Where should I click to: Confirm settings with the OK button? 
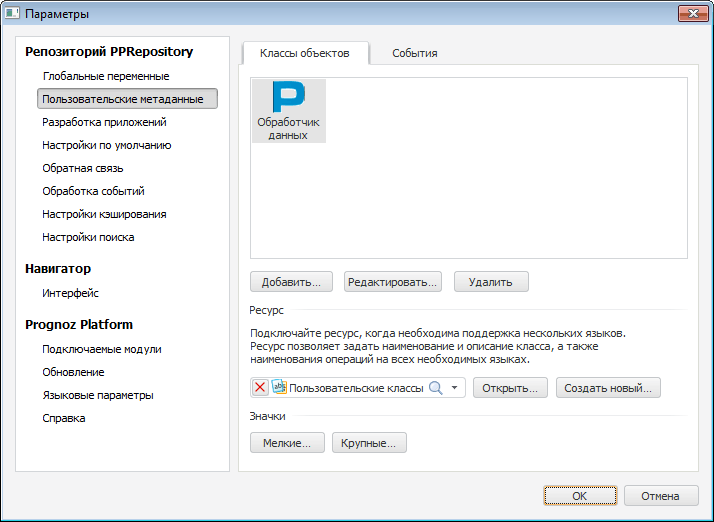tap(579, 495)
